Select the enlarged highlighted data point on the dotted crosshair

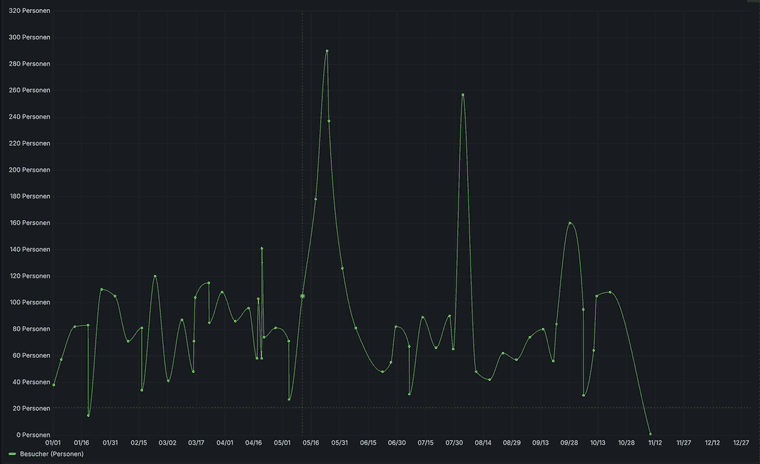pyautogui.click(x=303, y=296)
